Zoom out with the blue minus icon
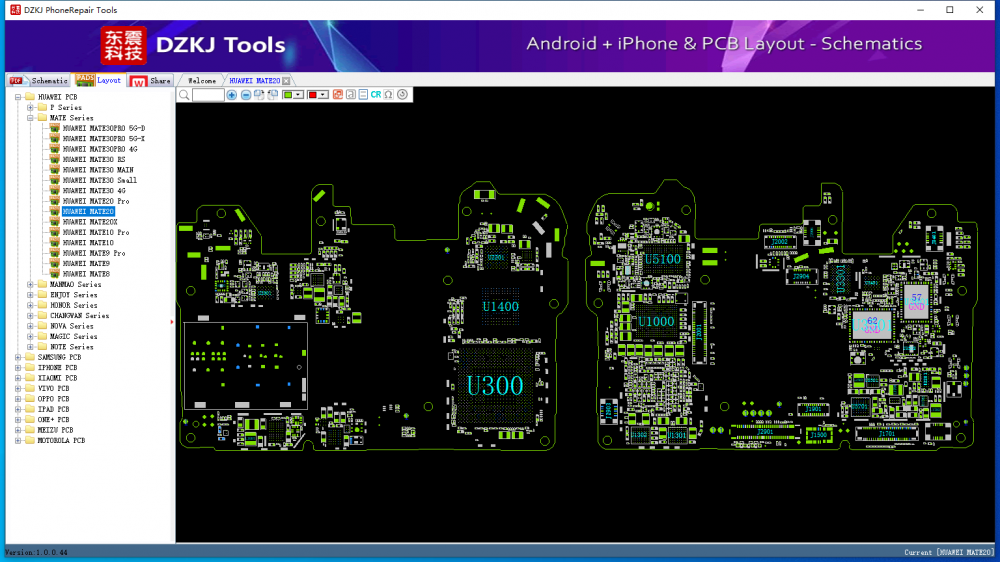The image size is (1000, 562). pos(246,95)
